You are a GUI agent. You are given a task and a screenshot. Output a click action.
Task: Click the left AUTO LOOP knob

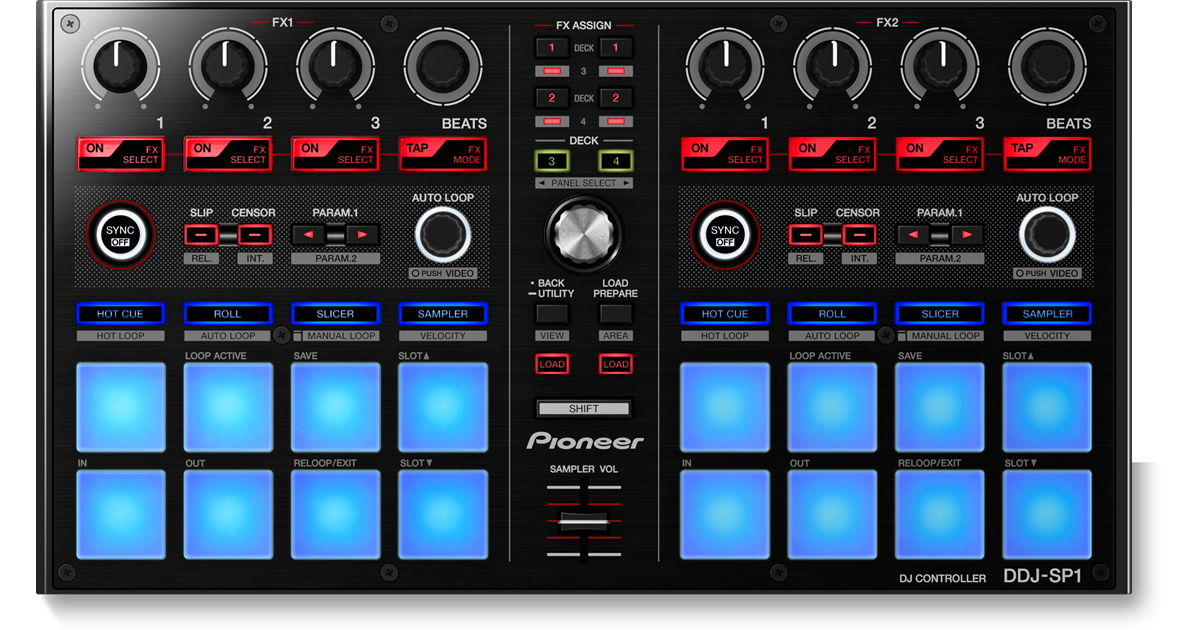click(x=442, y=235)
